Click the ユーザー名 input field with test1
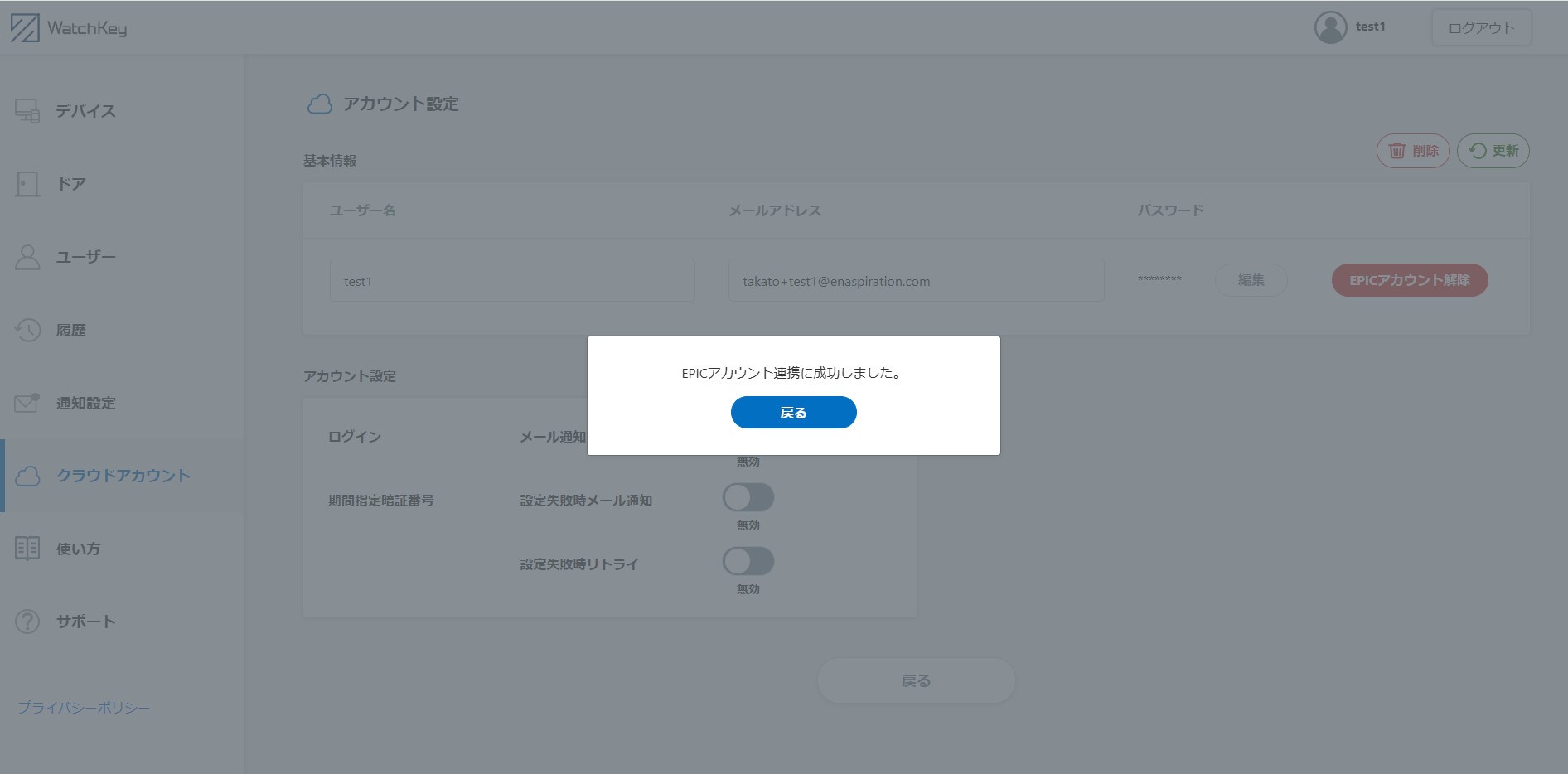Viewport: 1568px width, 774px height. pyautogui.click(x=512, y=281)
